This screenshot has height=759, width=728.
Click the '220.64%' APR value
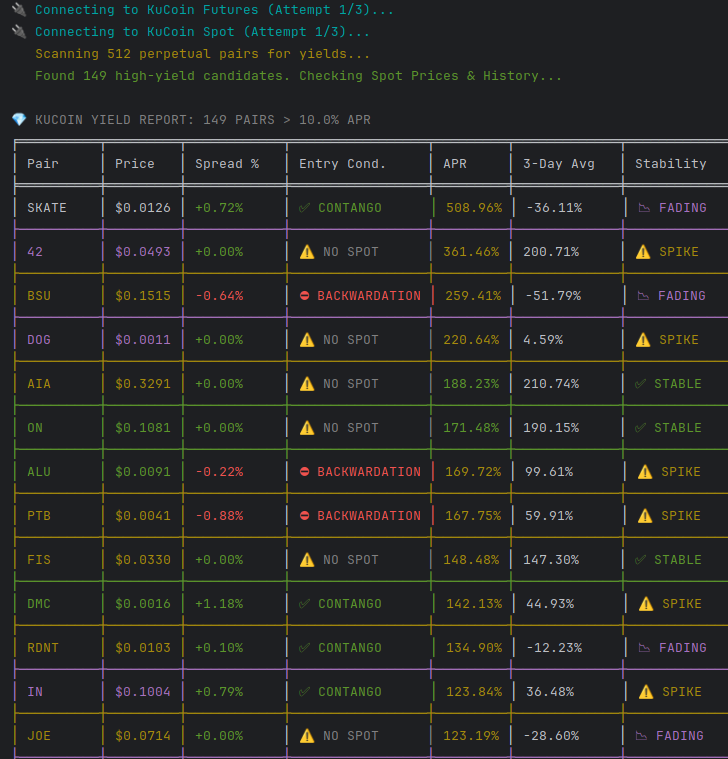[x=471, y=340]
